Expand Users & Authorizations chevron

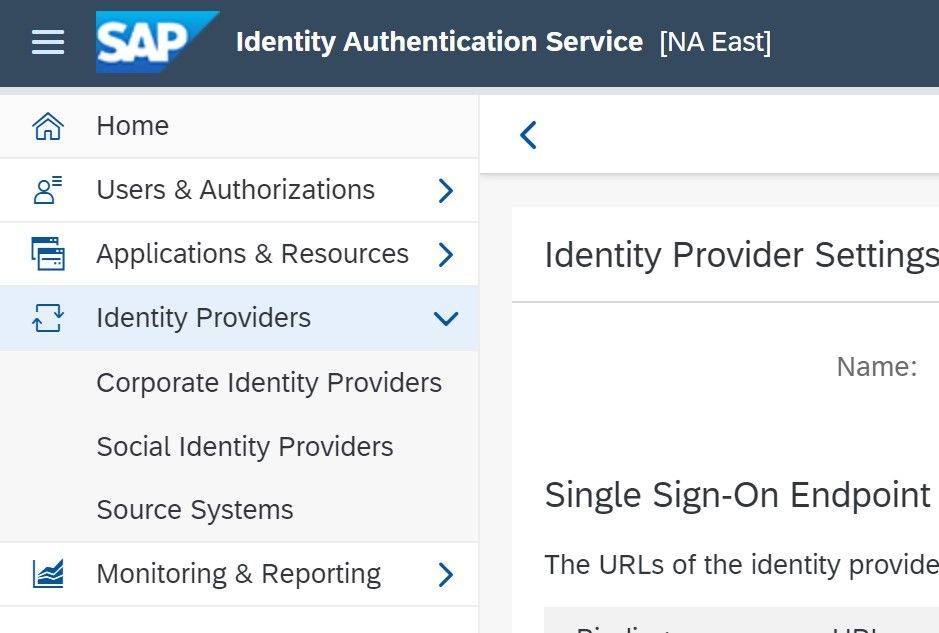click(446, 190)
